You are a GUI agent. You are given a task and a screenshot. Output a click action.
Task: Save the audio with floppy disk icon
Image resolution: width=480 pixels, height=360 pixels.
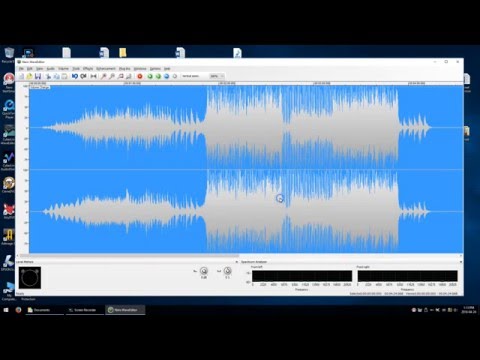coord(38,76)
